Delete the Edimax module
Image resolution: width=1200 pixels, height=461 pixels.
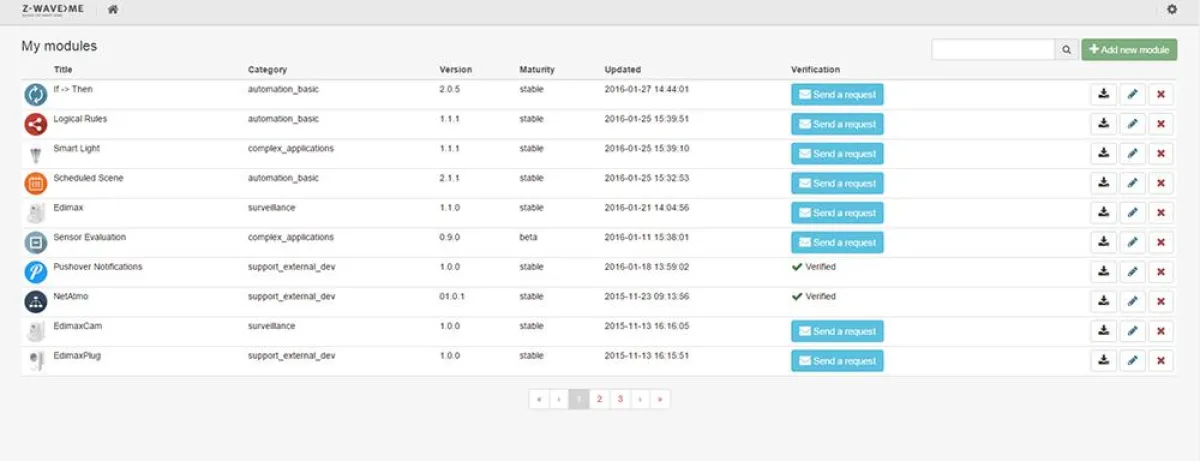(1161, 213)
